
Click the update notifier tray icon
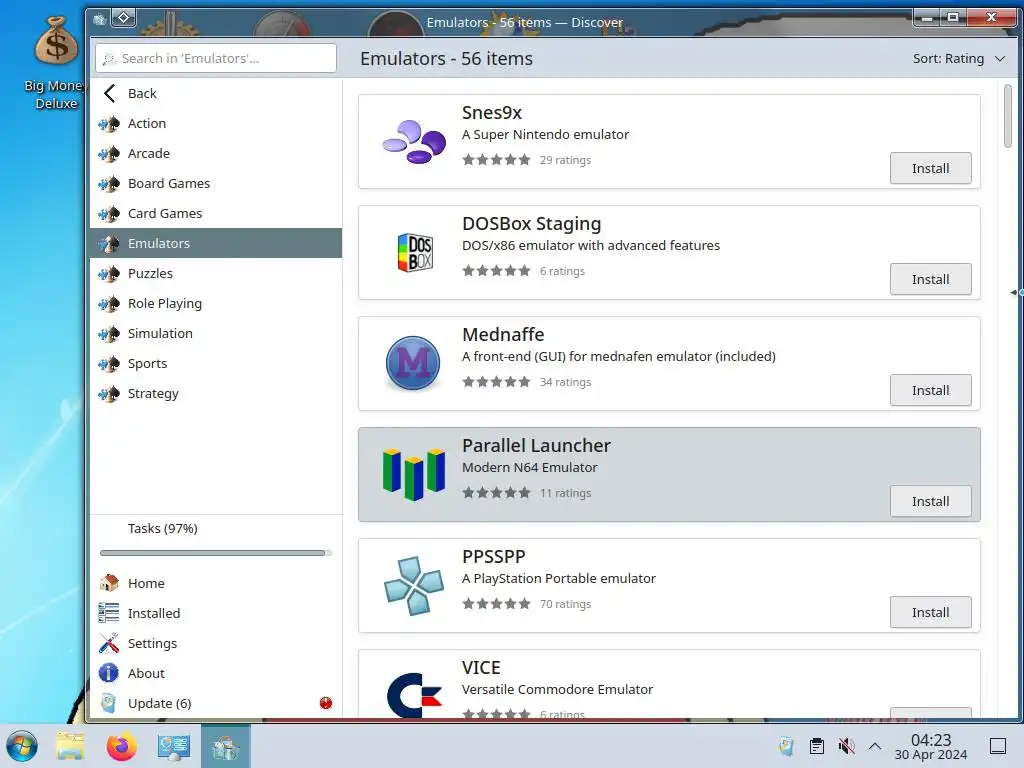[786, 746]
